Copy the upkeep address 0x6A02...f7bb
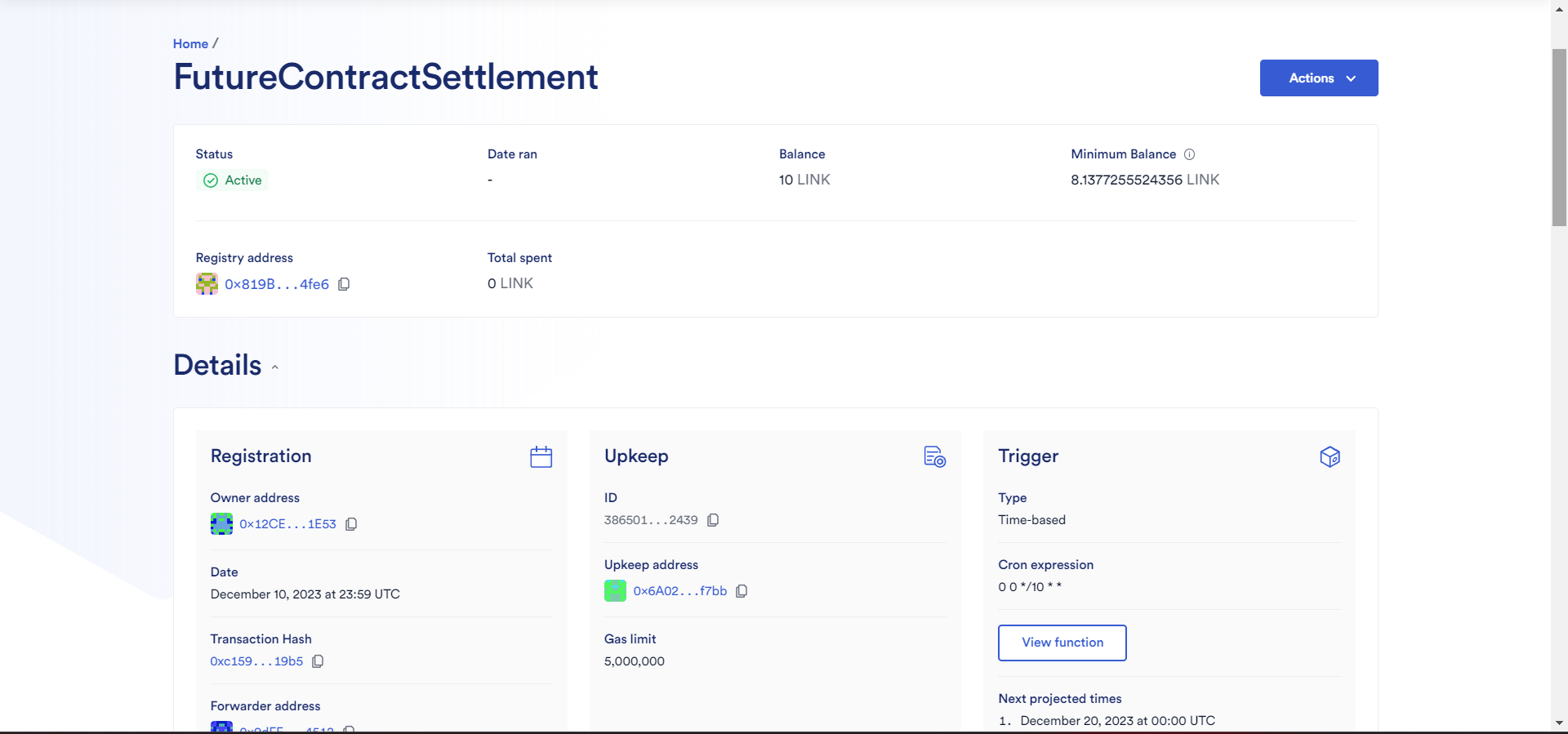The image size is (1568, 734). click(x=742, y=591)
